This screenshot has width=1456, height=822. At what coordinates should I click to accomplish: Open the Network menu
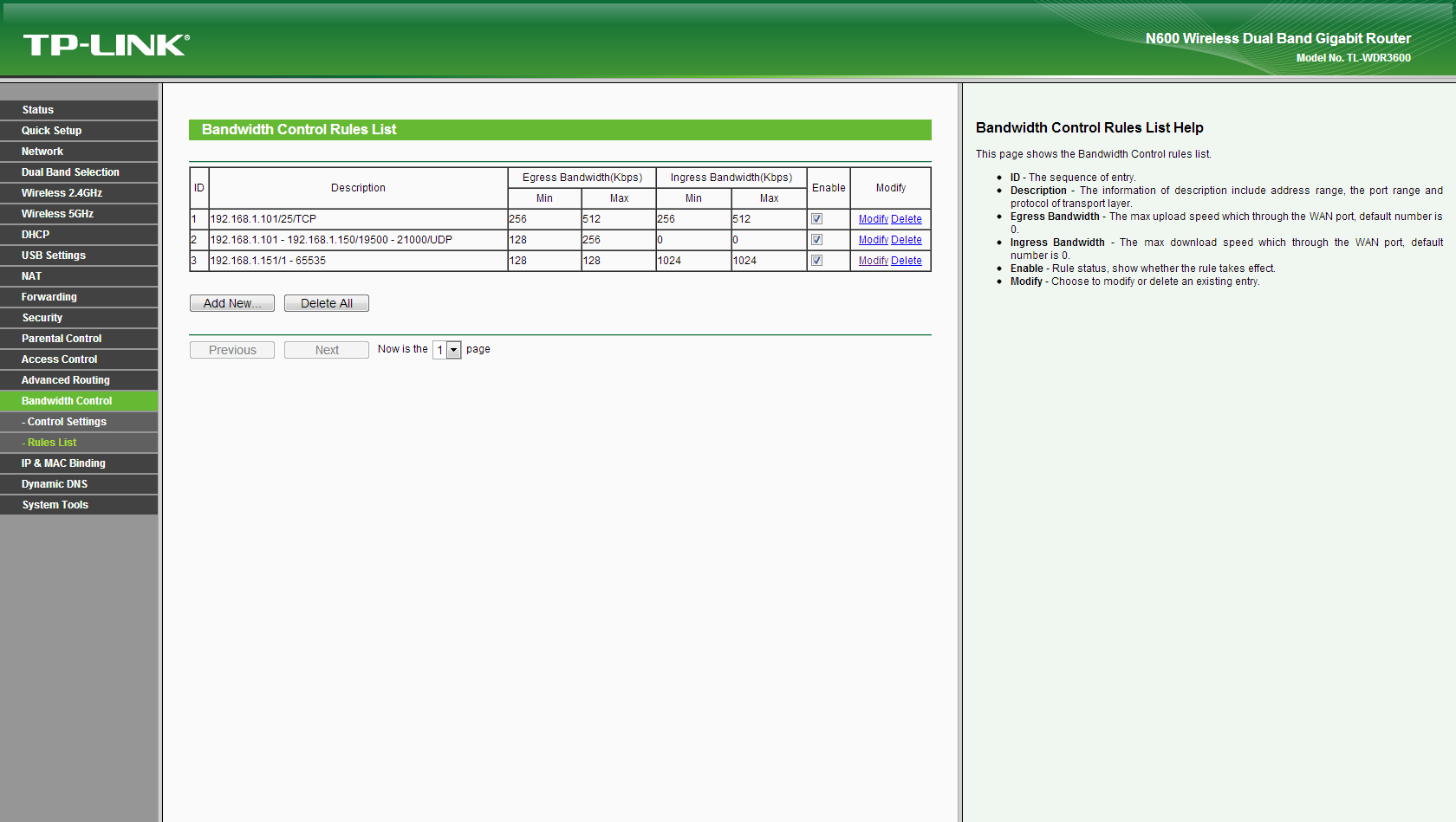coord(79,152)
